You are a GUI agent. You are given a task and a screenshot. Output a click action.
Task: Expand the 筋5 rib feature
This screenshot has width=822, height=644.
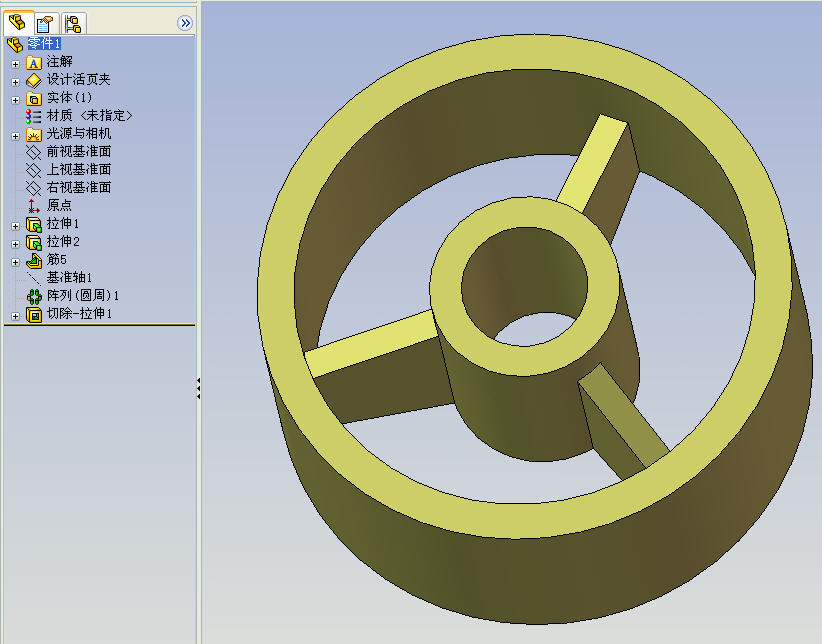(15, 262)
